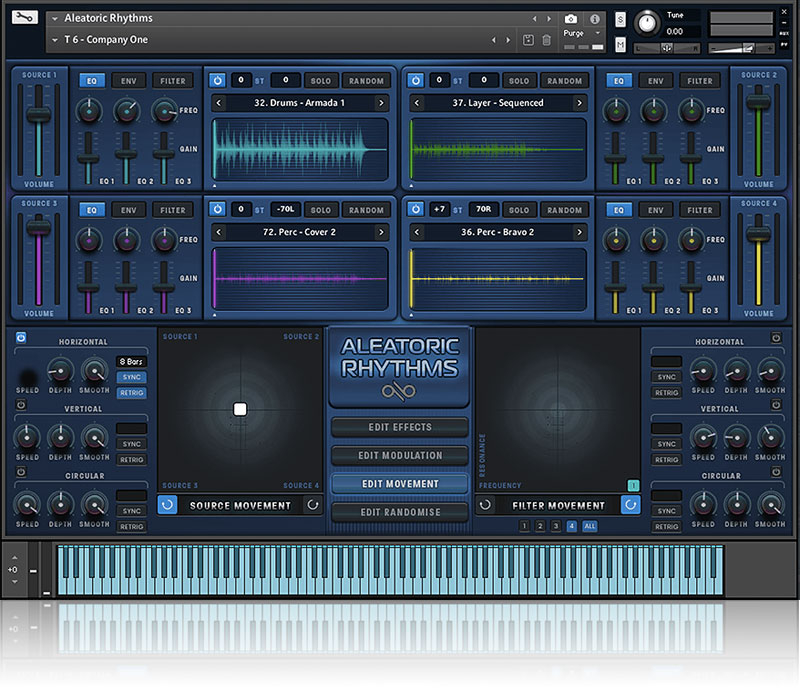The width and height of the screenshot is (800, 700).
Task: Take a snapshot with the camera icon
Action: (x=570, y=18)
